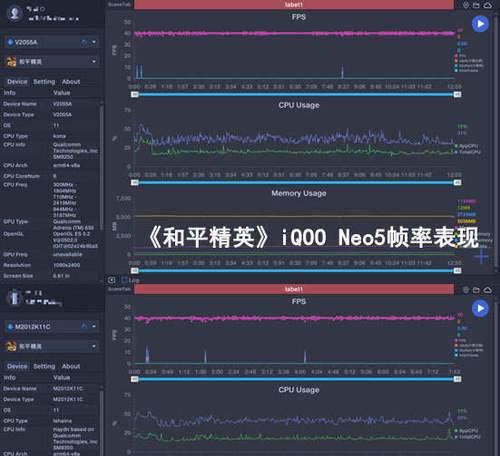Viewport: 500px width, 456px height.
Task: Open the M2012K11C device dropdown
Action: 52,327
